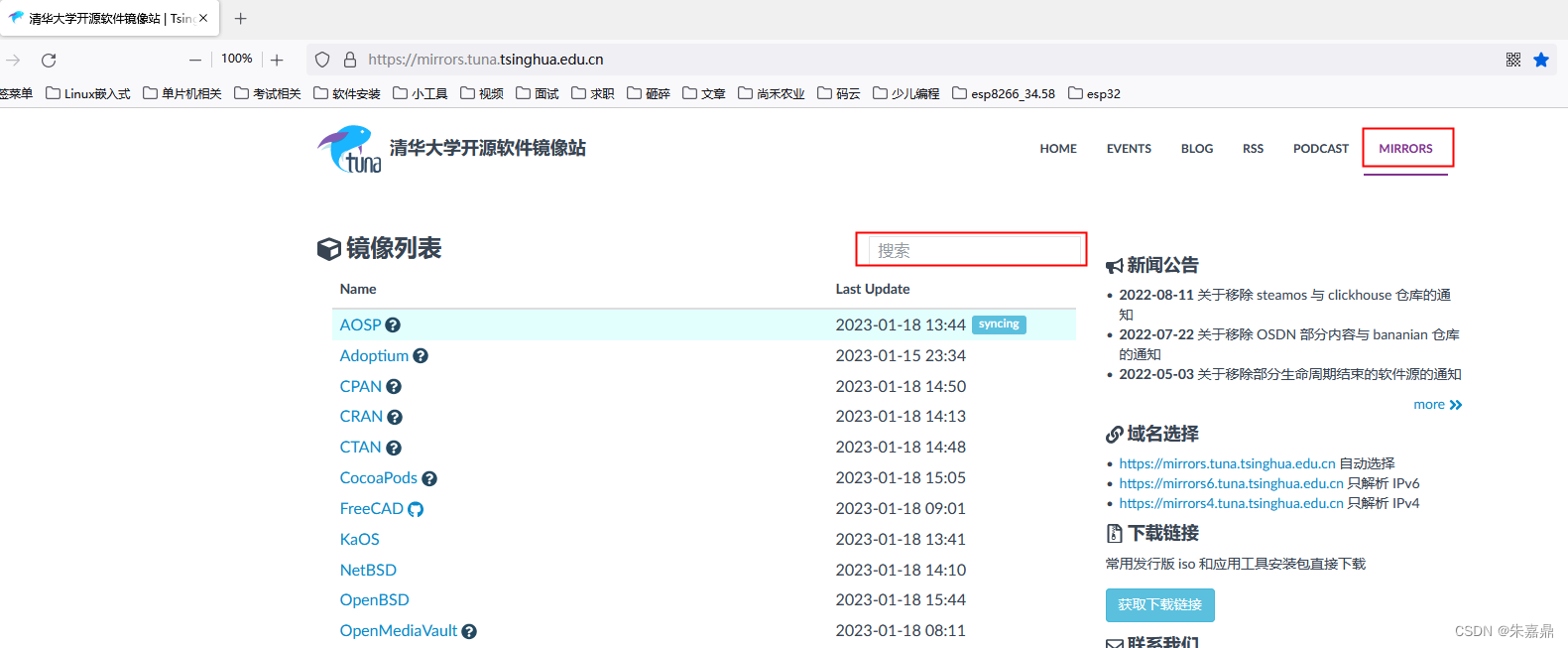Viewport: 1568px width, 648px height.
Task: Open EVENTS in site navigation
Action: point(1129,149)
